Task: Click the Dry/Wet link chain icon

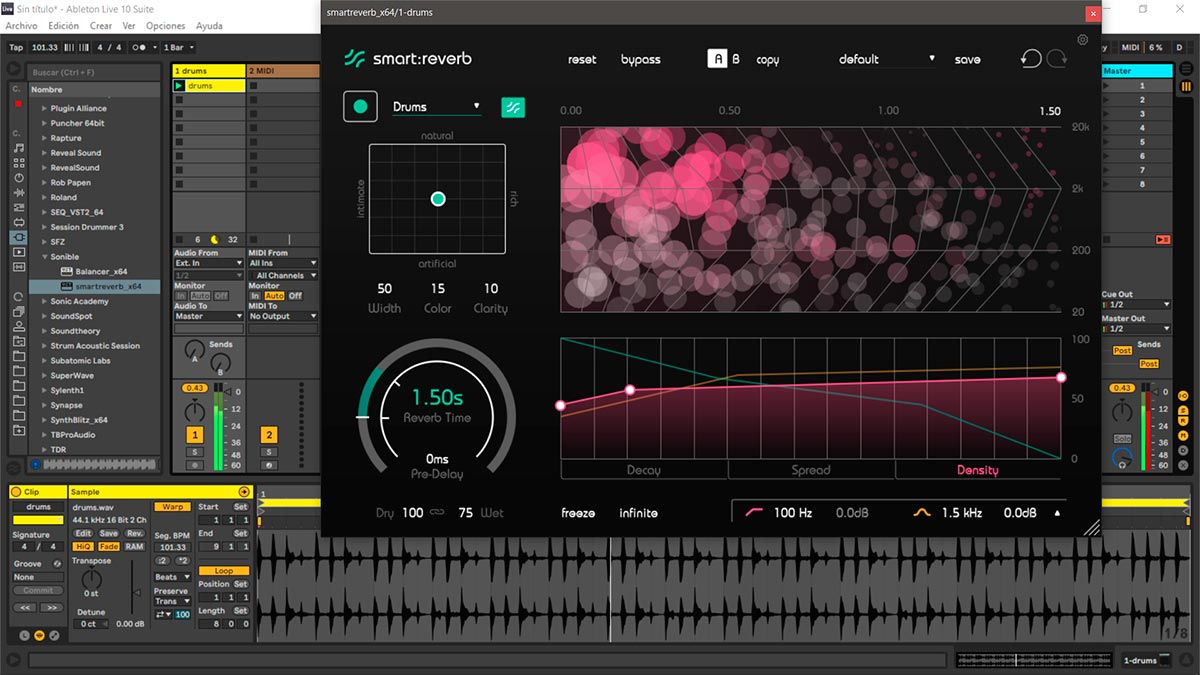Action: point(437,513)
